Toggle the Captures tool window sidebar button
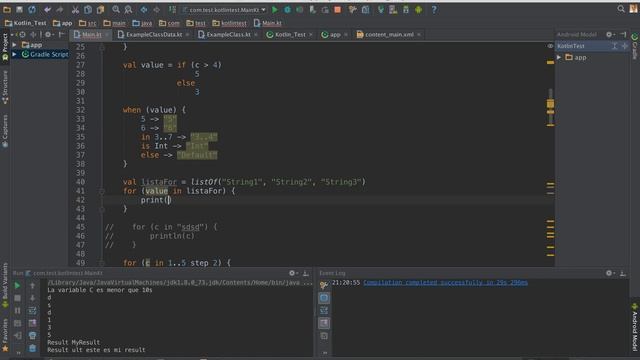 click(x=5, y=131)
